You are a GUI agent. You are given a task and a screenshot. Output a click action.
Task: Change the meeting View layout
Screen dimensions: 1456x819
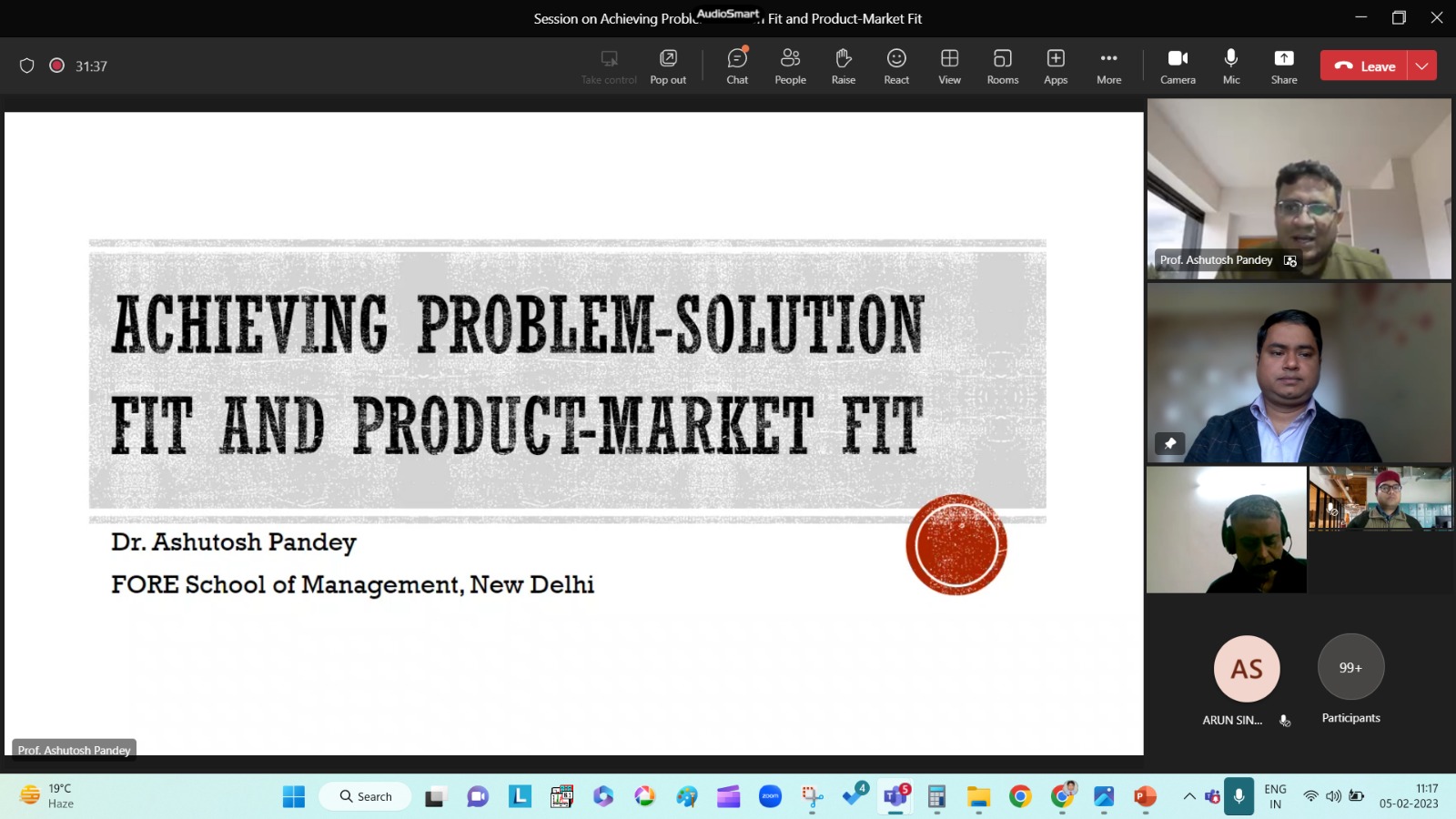click(x=949, y=66)
